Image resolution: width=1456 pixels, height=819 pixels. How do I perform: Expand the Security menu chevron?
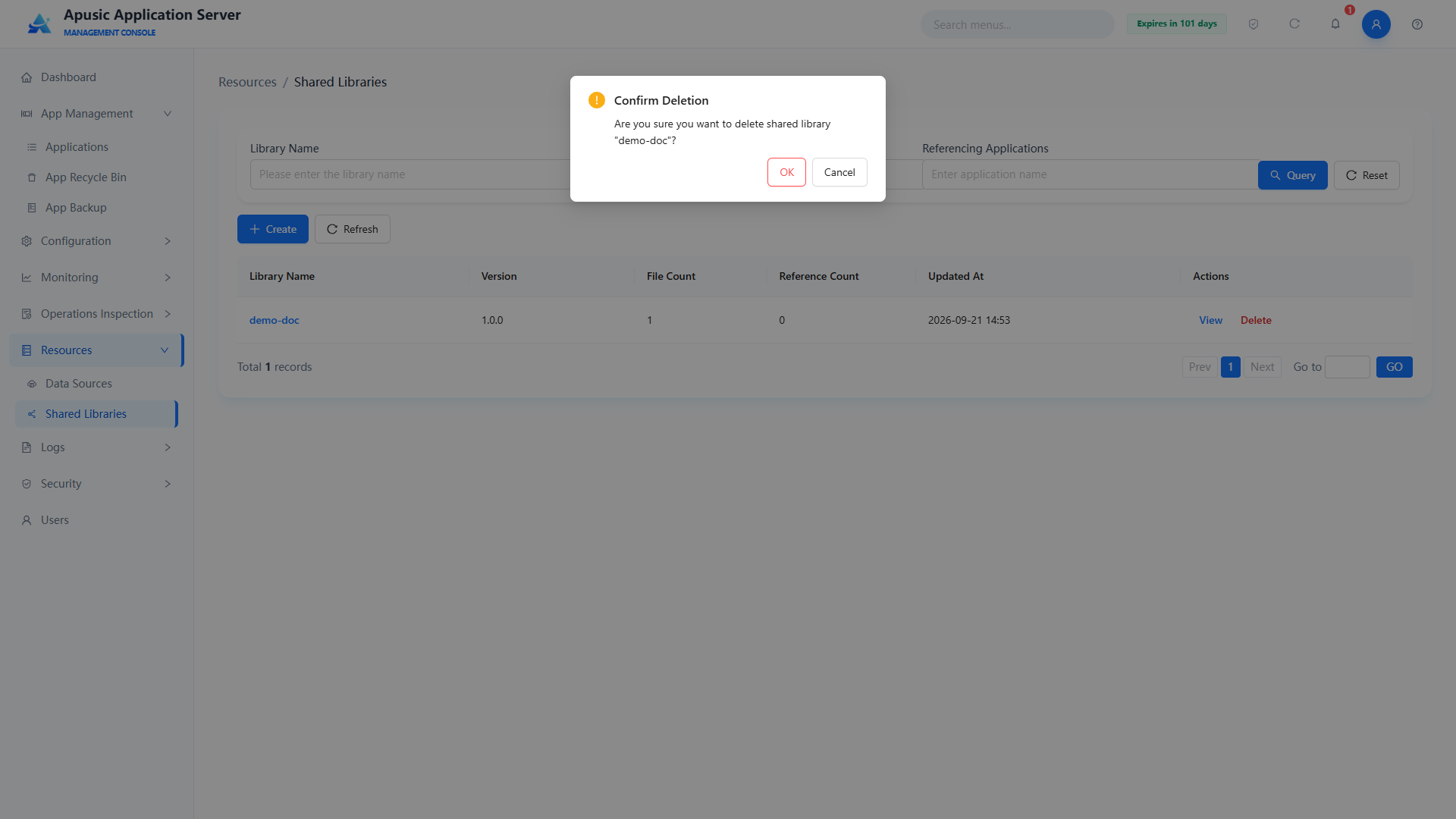point(168,484)
